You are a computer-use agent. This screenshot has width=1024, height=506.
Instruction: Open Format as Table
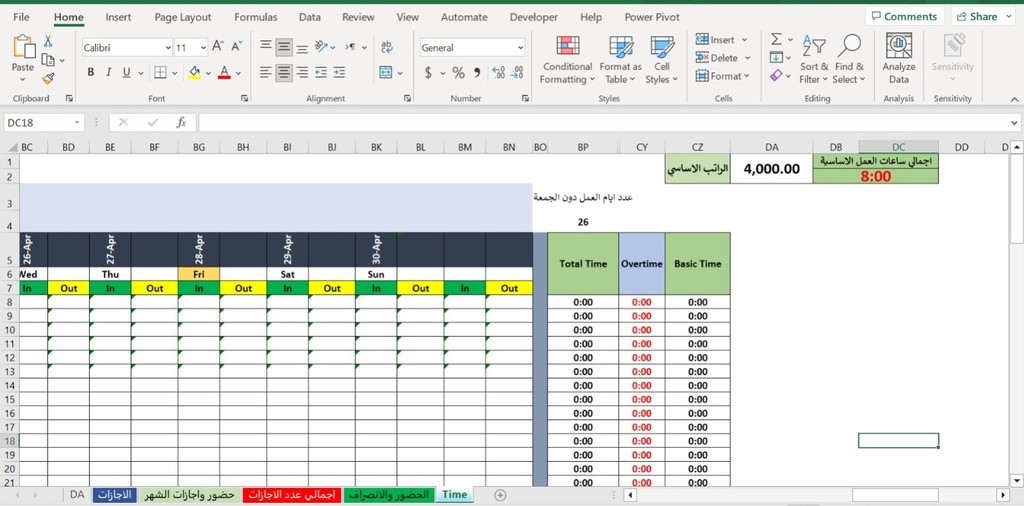(620, 60)
